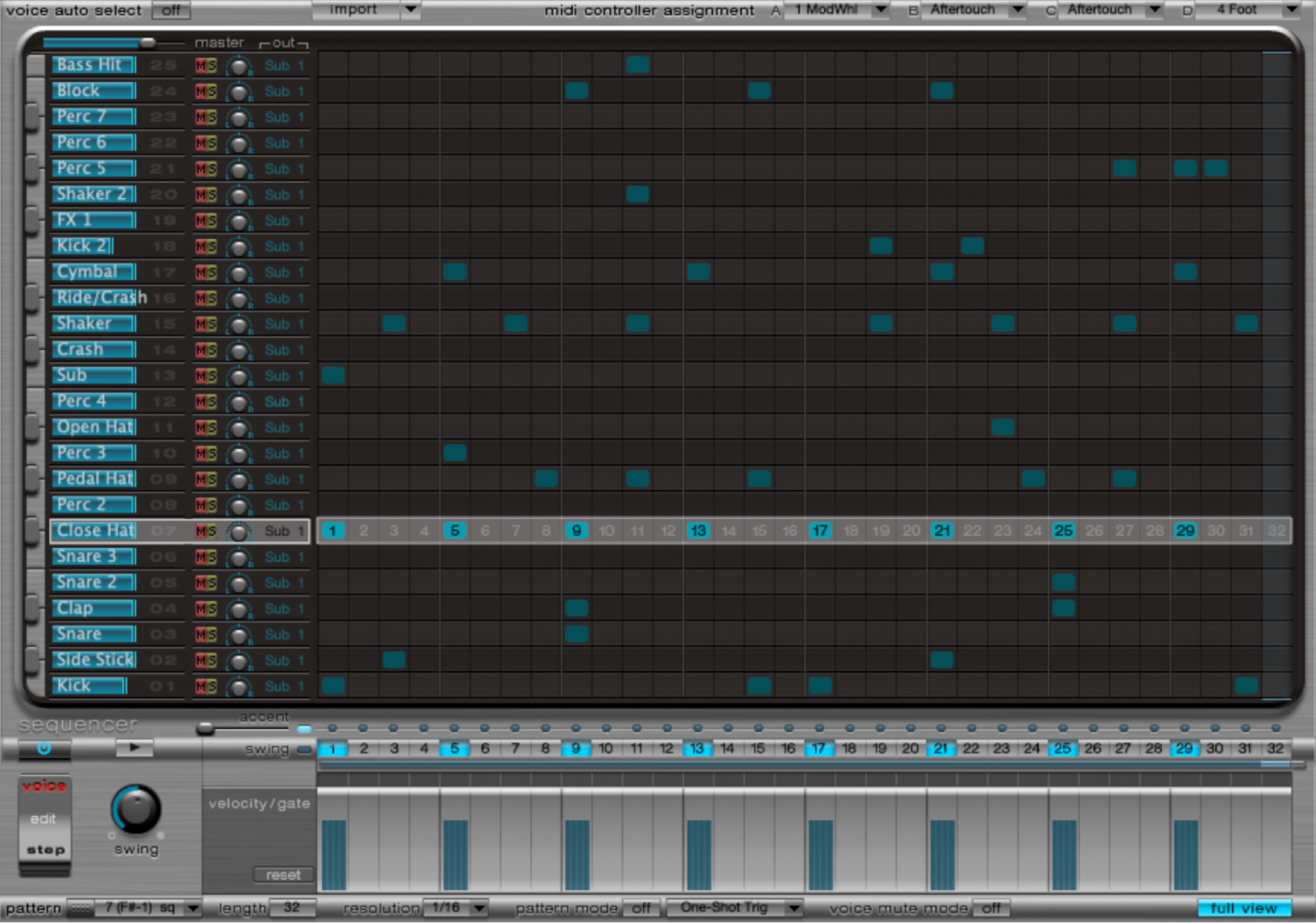The height and width of the screenshot is (924, 1316).
Task: Click the mini keyboard icon beside pattern
Action: pyautogui.click(x=78, y=908)
